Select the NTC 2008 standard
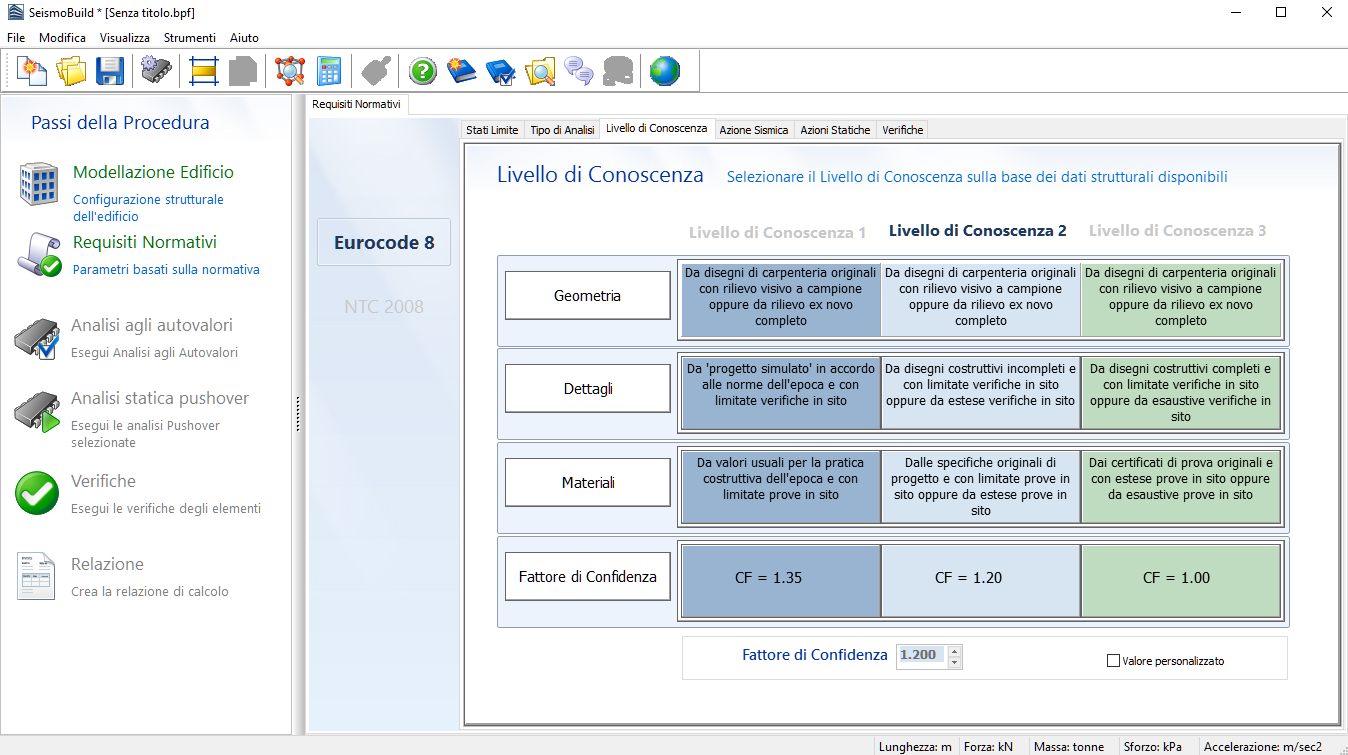Screen dimensions: 1348x755 [x=384, y=306]
